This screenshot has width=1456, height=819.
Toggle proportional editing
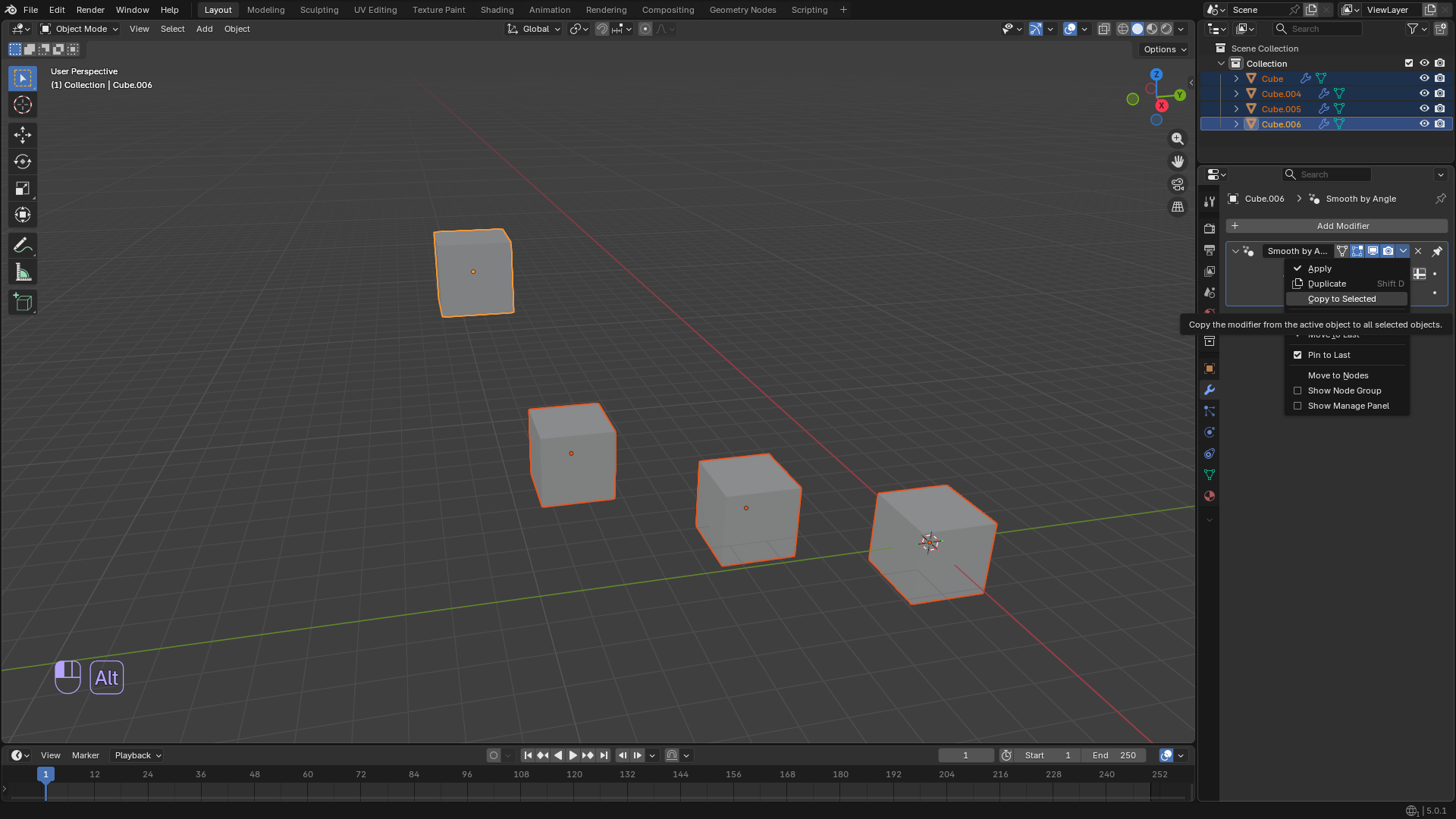[x=645, y=29]
